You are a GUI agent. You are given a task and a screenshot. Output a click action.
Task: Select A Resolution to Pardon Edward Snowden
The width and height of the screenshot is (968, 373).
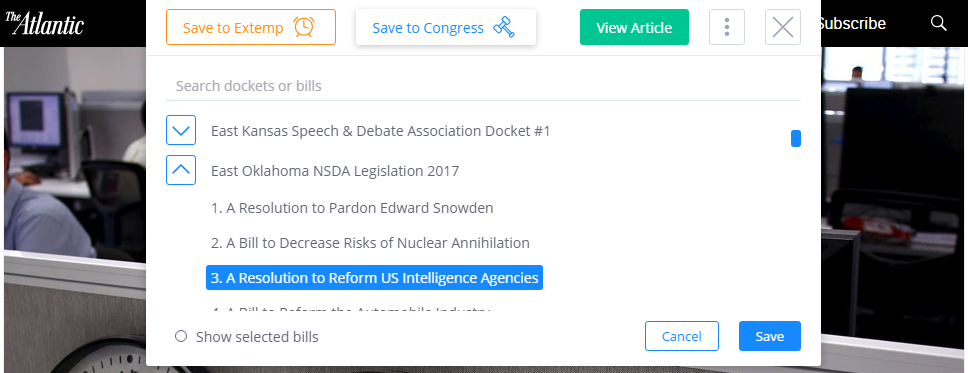pyautogui.click(x=352, y=208)
